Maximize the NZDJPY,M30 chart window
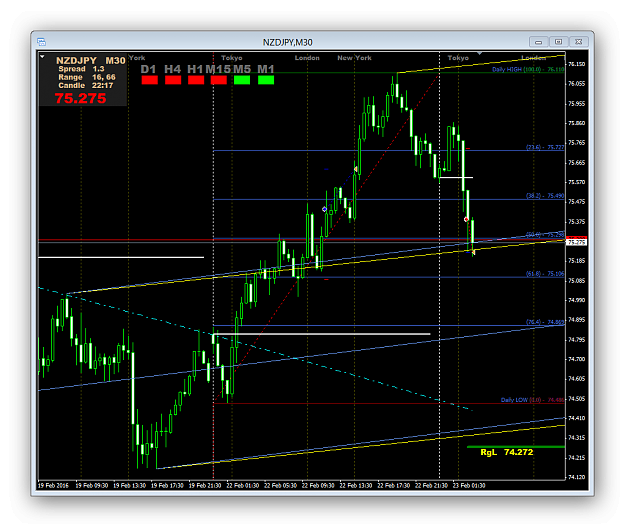The height and width of the screenshot is (527, 625). 558,42
